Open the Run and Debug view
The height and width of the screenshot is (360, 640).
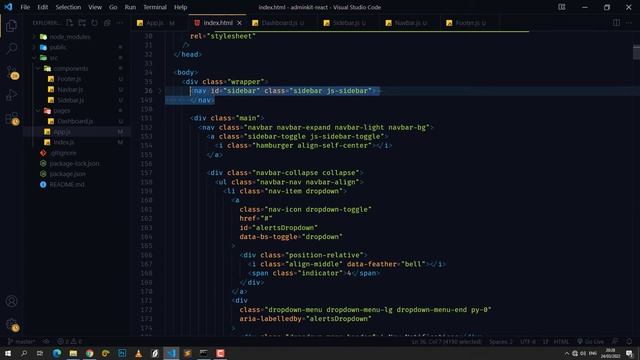tap(11, 96)
